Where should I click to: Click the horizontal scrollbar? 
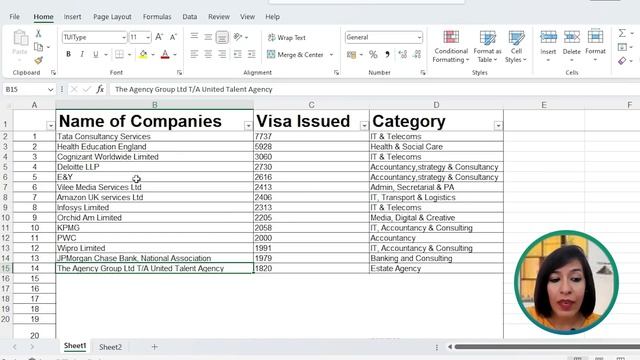click(547, 347)
